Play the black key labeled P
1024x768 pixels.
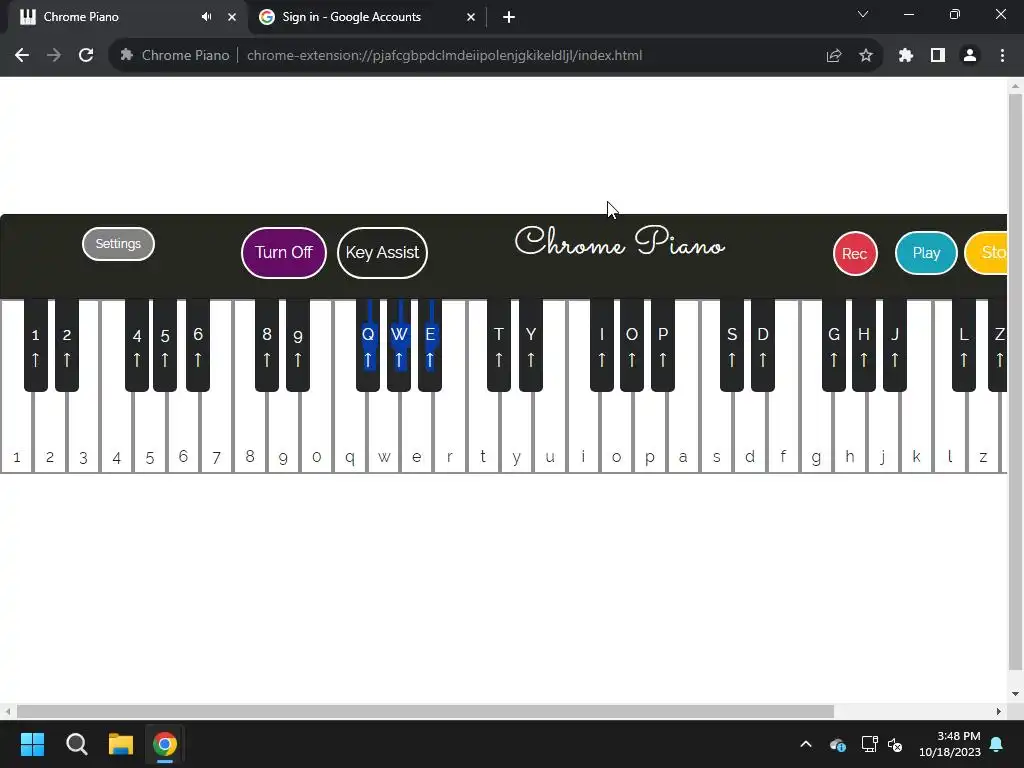tap(663, 345)
